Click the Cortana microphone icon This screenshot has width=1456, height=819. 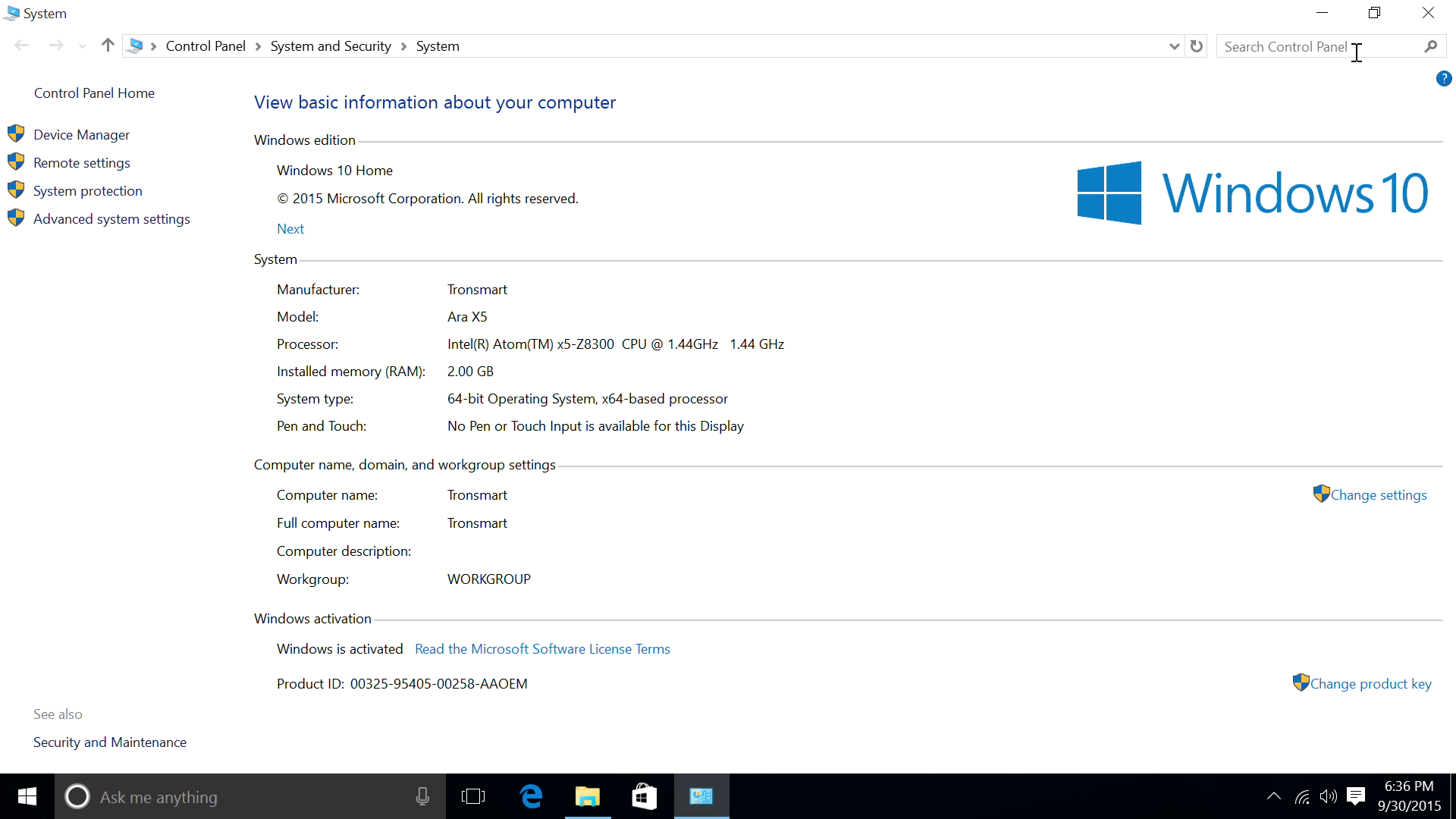click(x=422, y=796)
